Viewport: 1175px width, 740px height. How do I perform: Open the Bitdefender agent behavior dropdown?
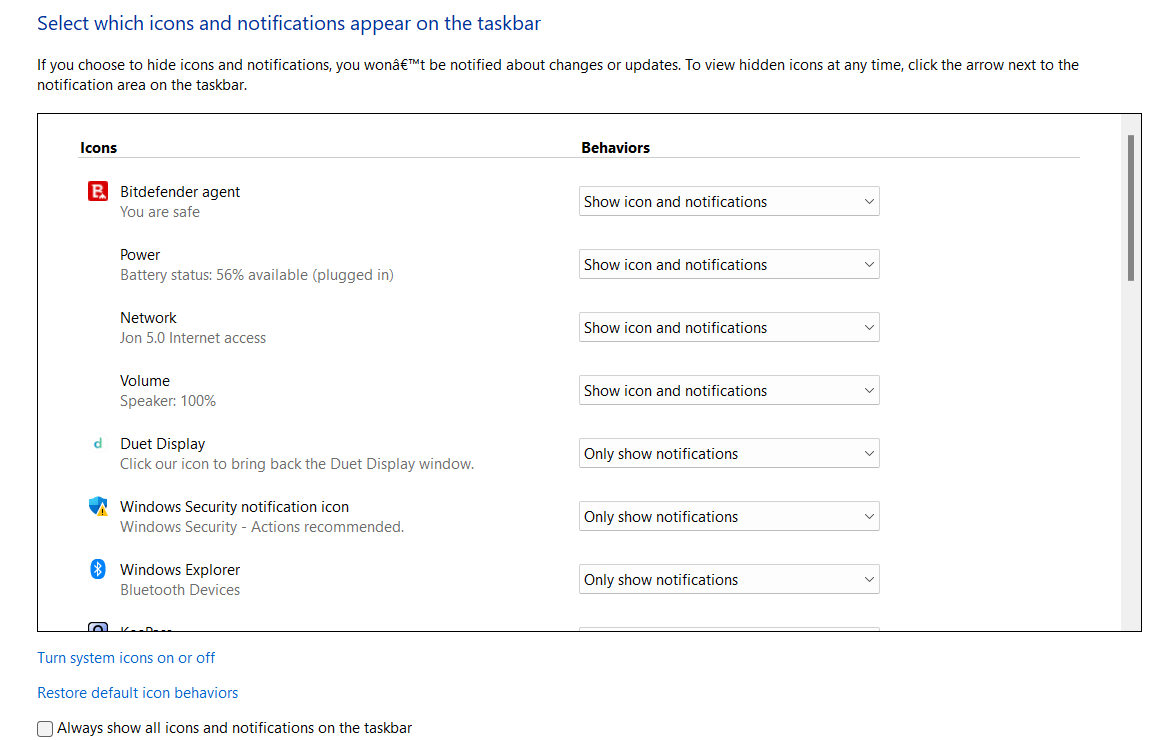tap(729, 201)
